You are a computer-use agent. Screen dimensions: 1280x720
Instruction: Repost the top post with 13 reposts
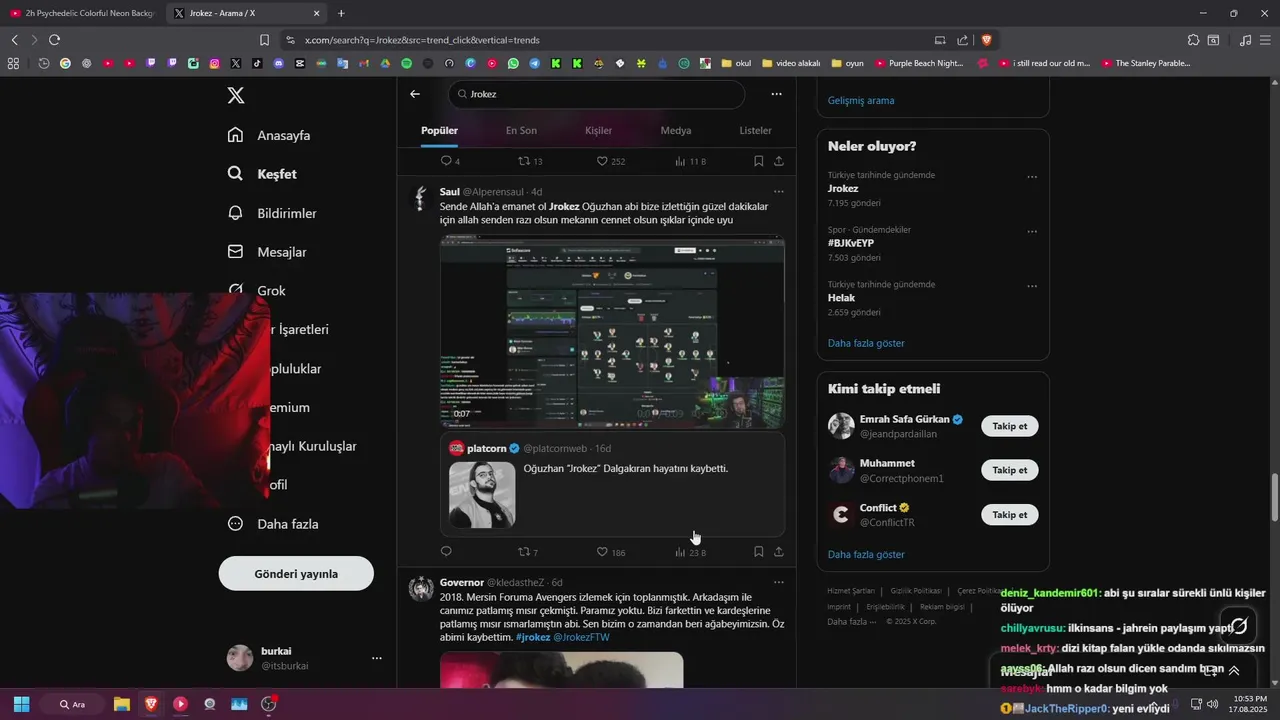pyautogui.click(x=530, y=161)
